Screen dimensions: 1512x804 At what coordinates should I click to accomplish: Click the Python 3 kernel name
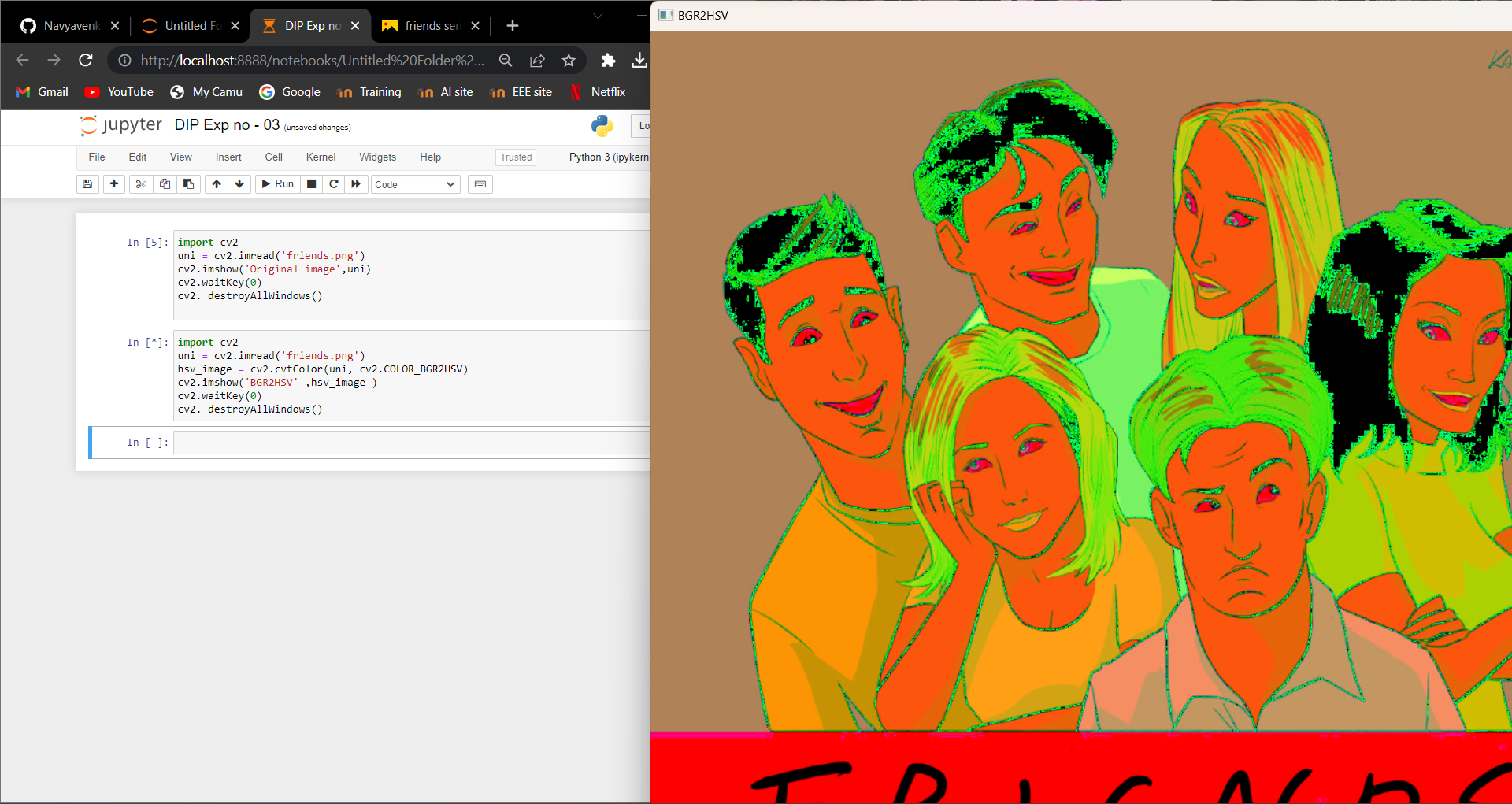[x=609, y=157]
